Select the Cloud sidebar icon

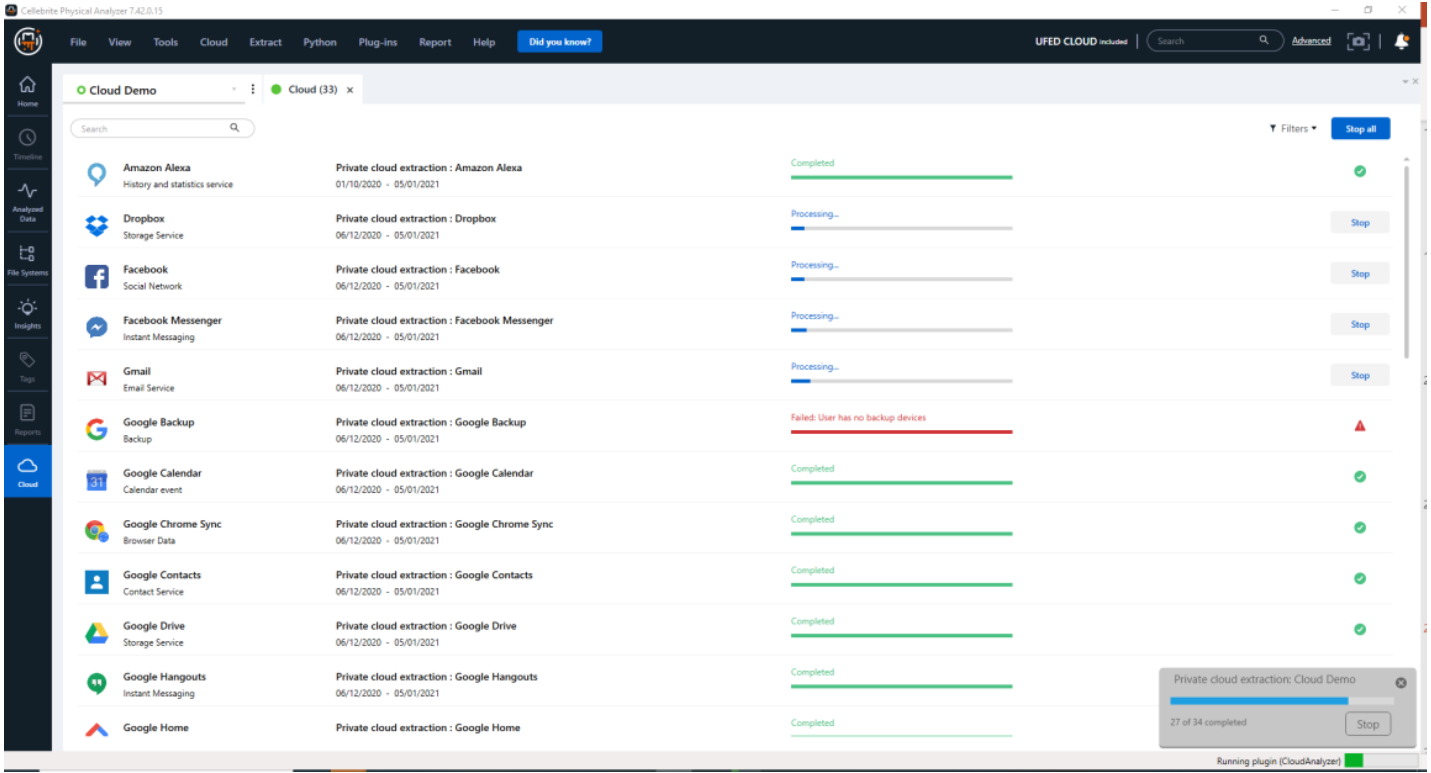point(27,472)
